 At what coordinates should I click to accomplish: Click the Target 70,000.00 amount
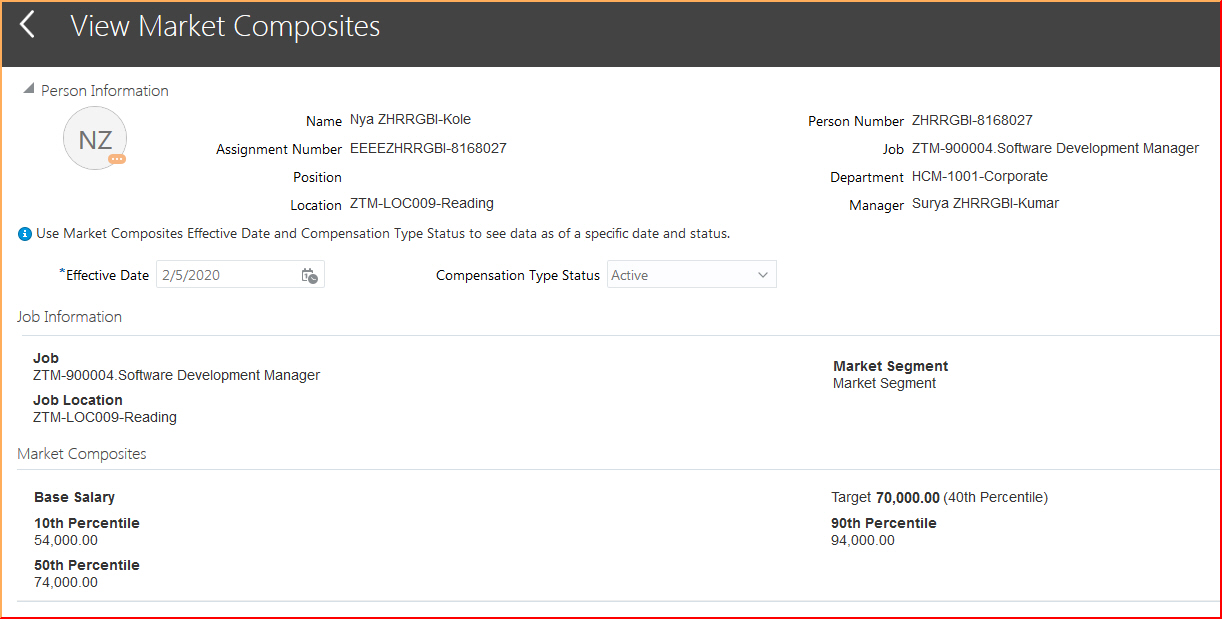point(907,497)
